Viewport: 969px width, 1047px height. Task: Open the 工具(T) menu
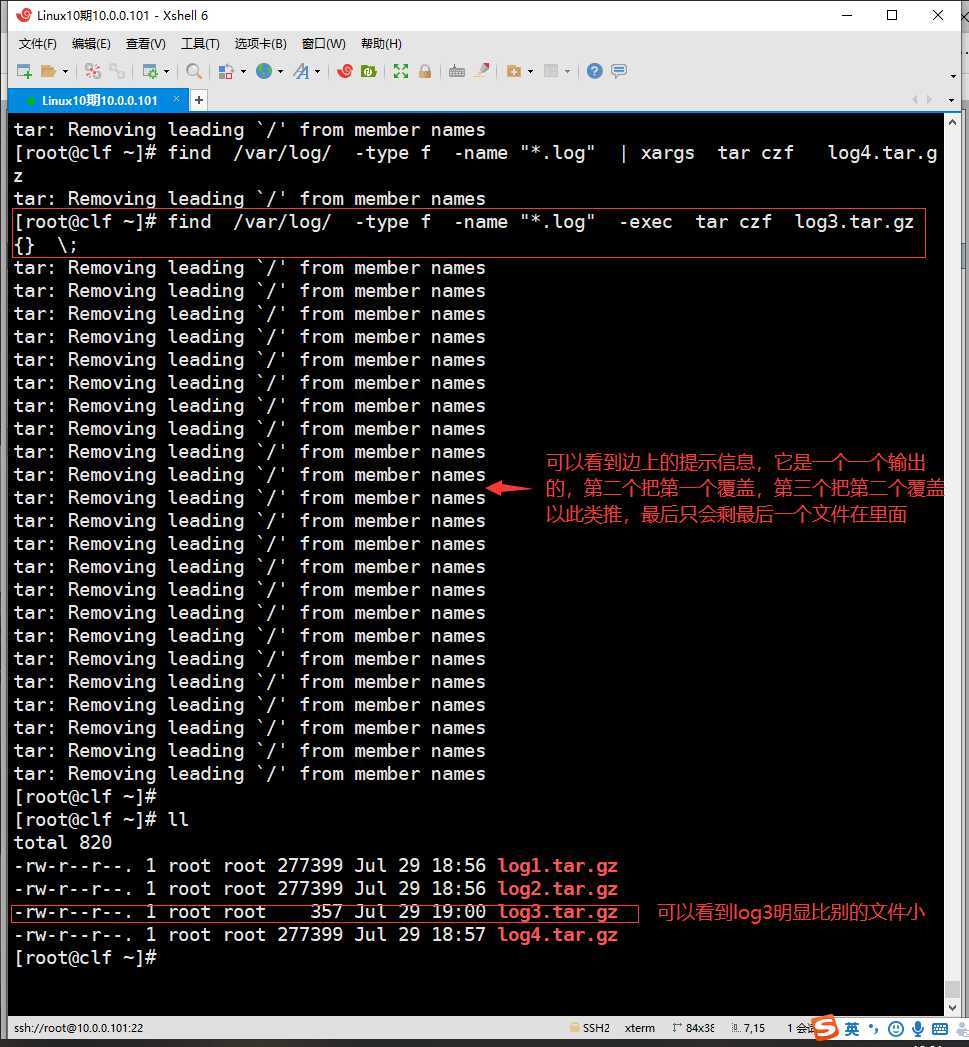tap(200, 44)
